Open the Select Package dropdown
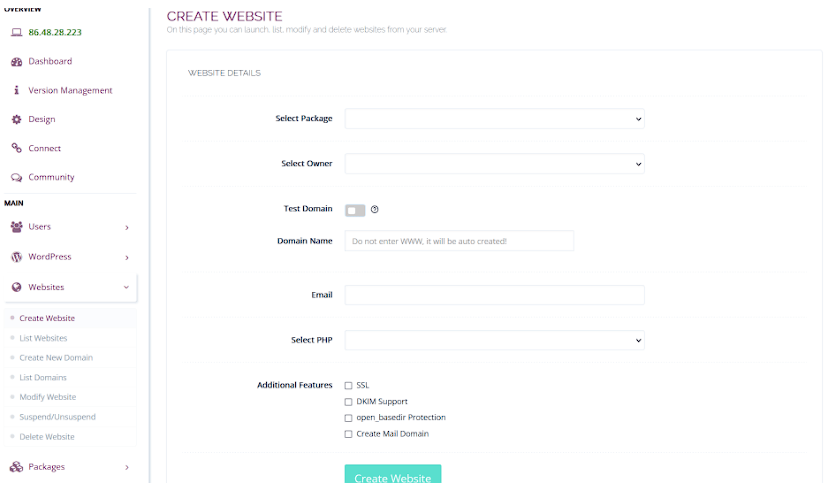Viewport: 831px width, 495px height. pyautogui.click(x=494, y=119)
